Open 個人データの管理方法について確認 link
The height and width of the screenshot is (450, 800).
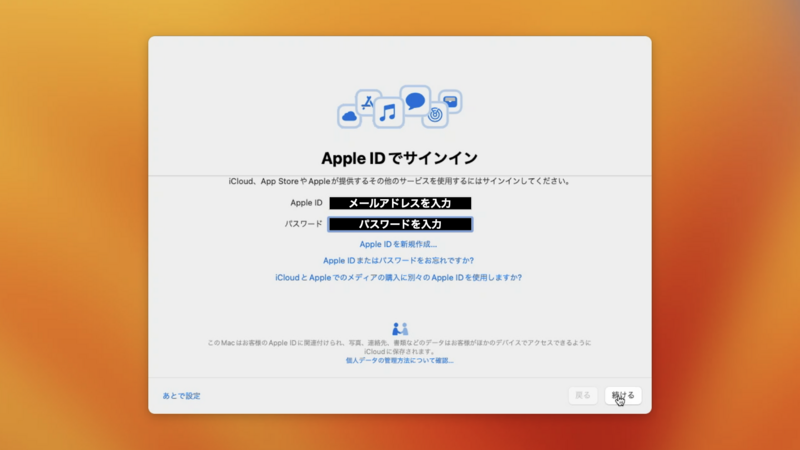pos(399,360)
